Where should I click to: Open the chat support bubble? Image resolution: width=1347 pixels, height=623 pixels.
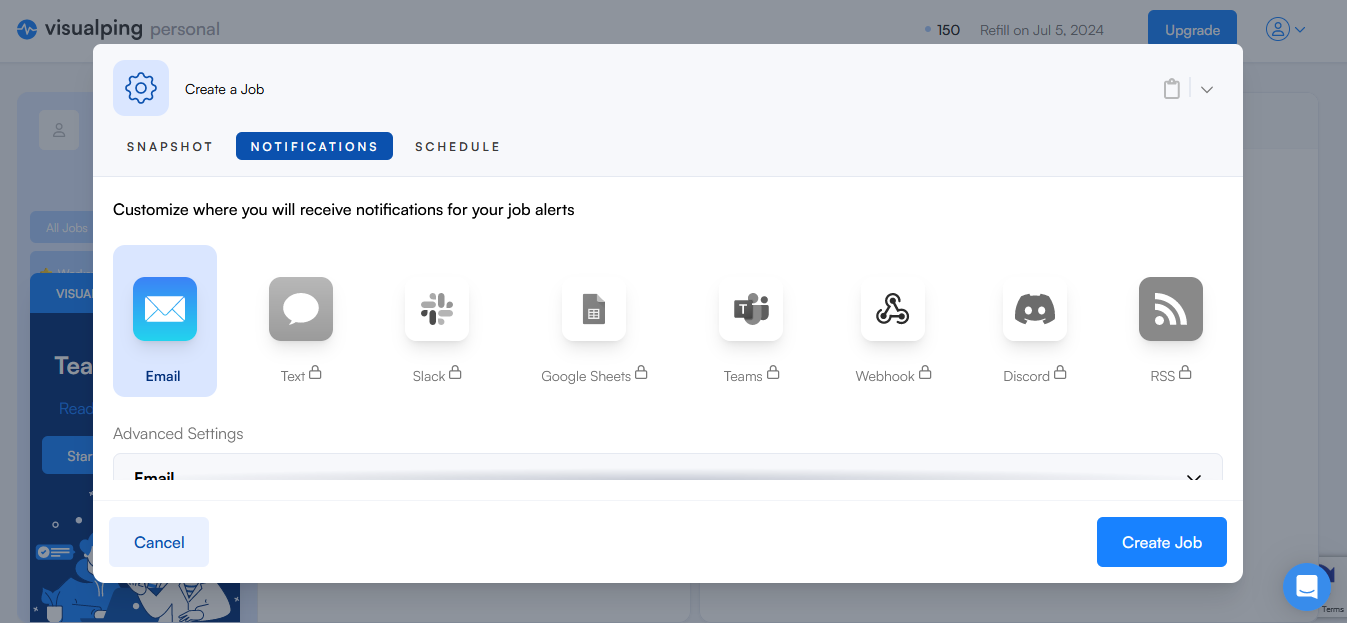point(1307,587)
